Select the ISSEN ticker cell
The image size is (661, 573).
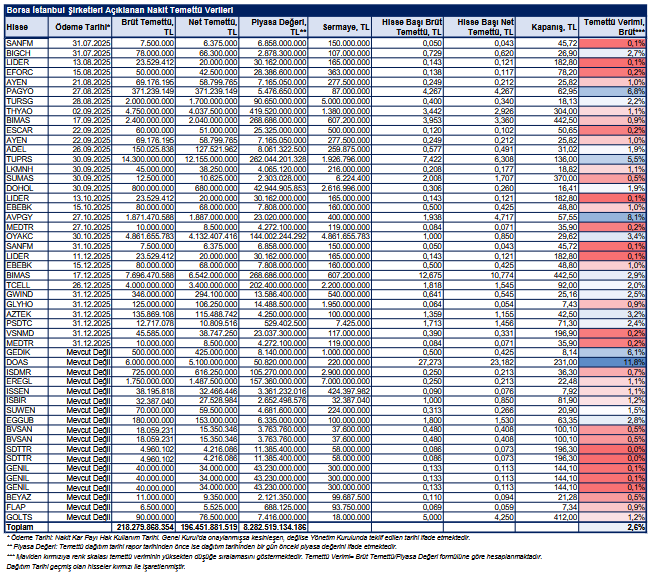tap(27, 391)
